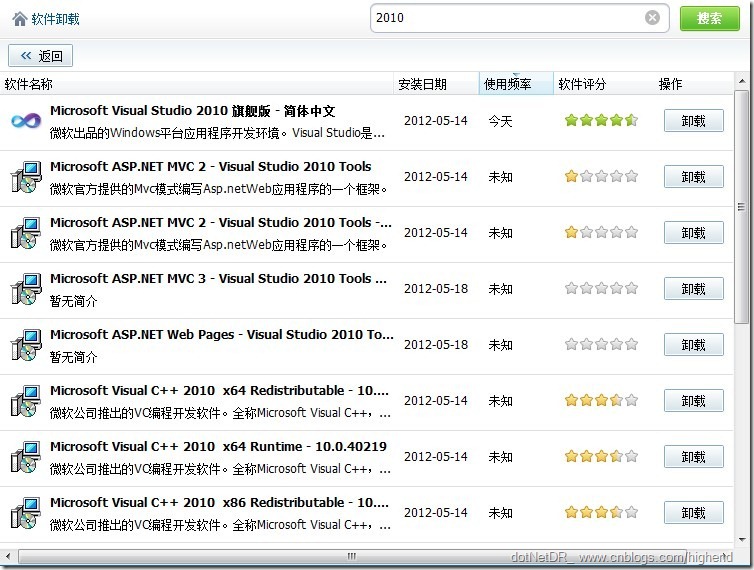Click the 操作 column header
Image resolution: width=754 pixels, height=570 pixels.
(670, 84)
